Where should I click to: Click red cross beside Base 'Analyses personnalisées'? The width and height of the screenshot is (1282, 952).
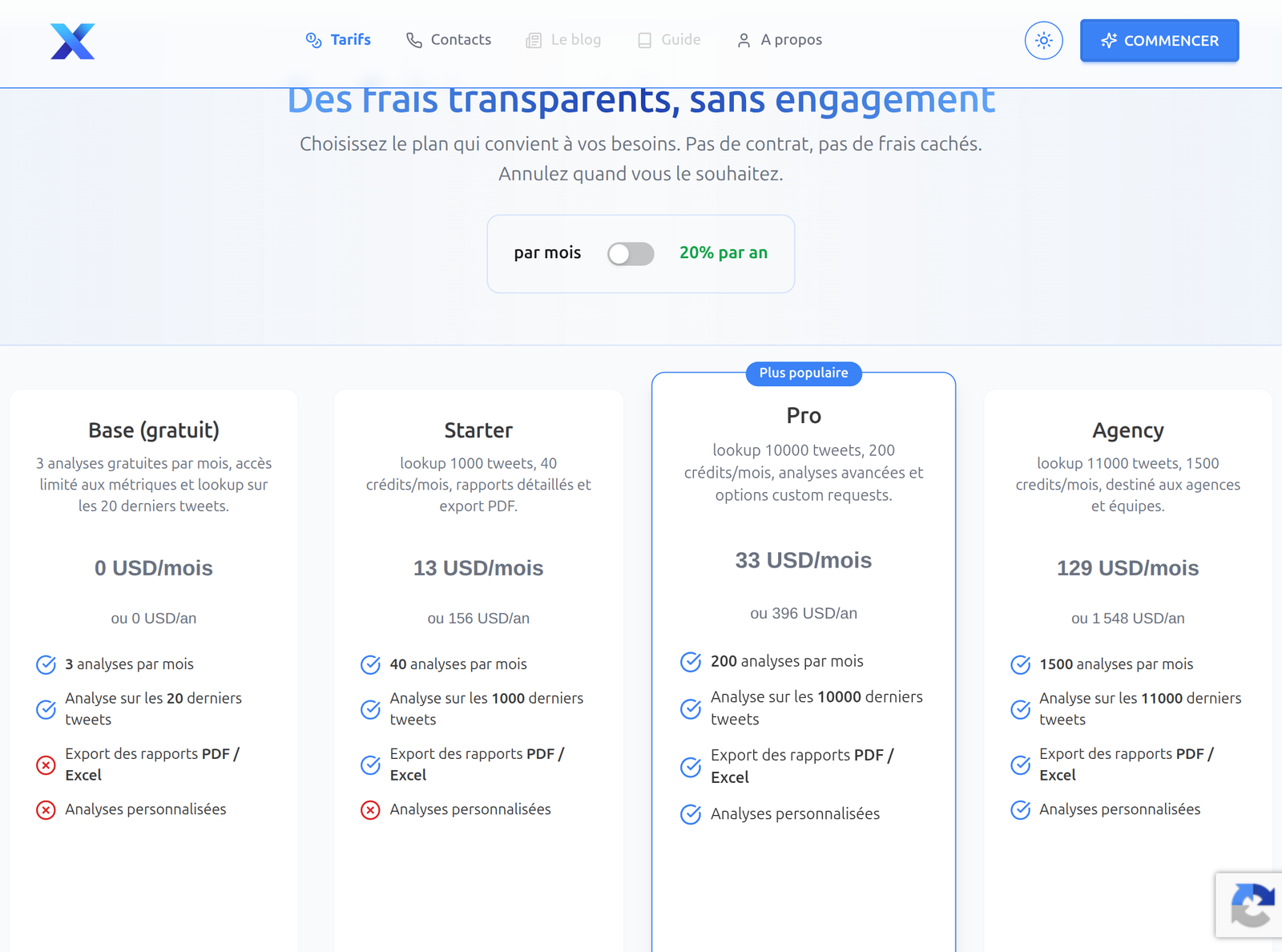[46, 810]
